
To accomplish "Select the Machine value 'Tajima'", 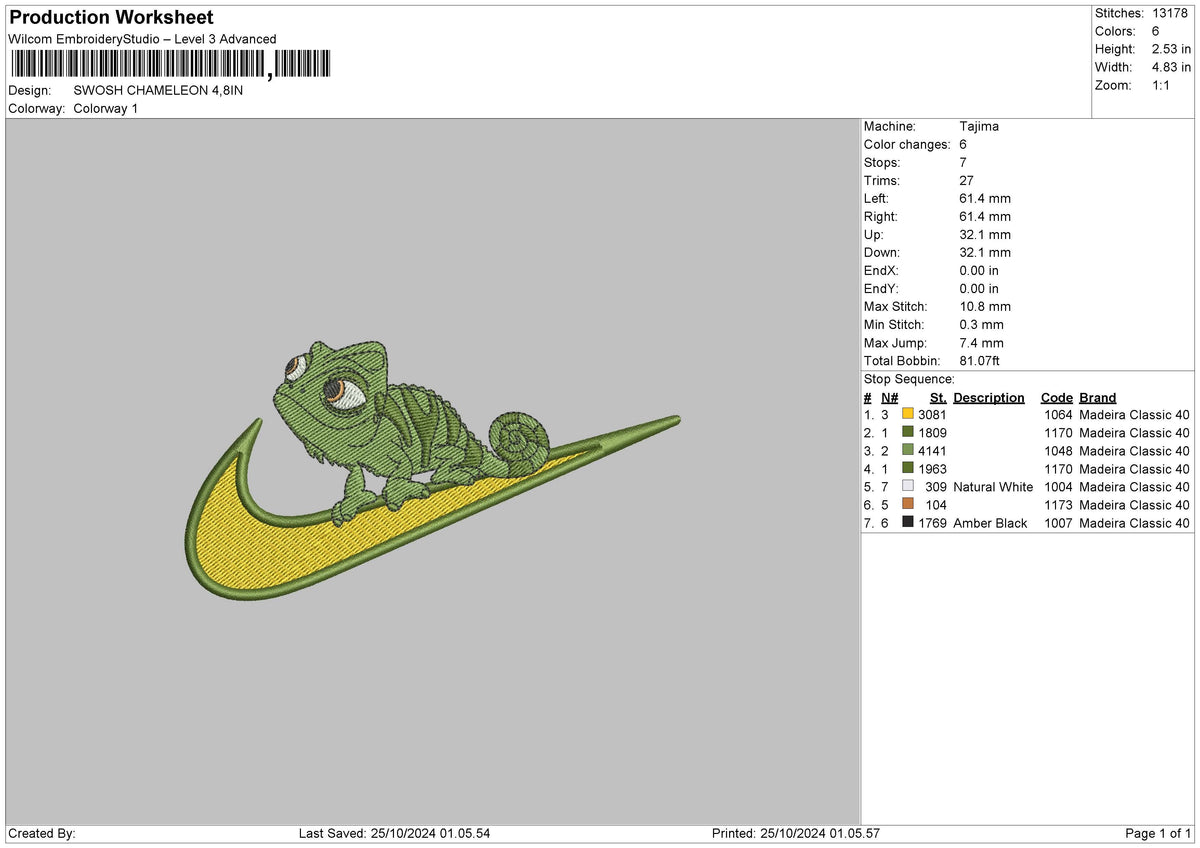I will [x=979, y=126].
